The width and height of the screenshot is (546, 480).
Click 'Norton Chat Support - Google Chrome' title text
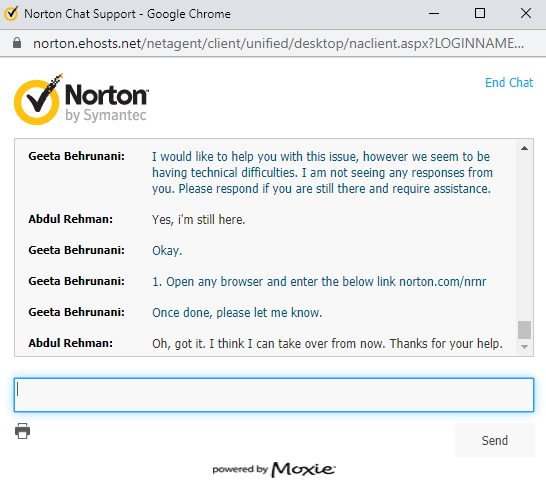pyautogui.click(x=127, y=14)
